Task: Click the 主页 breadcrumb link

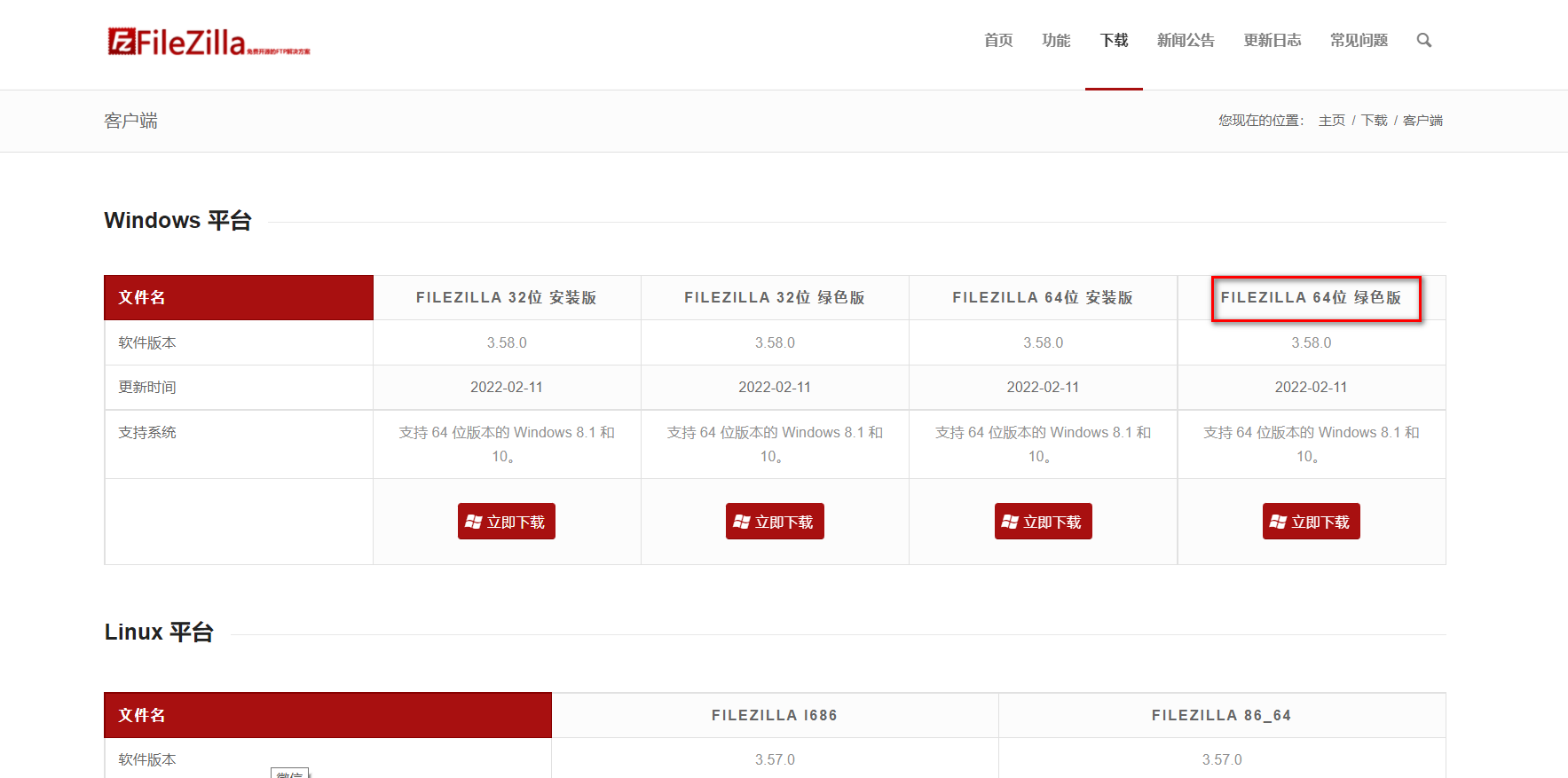Action: pos(1332,121)
